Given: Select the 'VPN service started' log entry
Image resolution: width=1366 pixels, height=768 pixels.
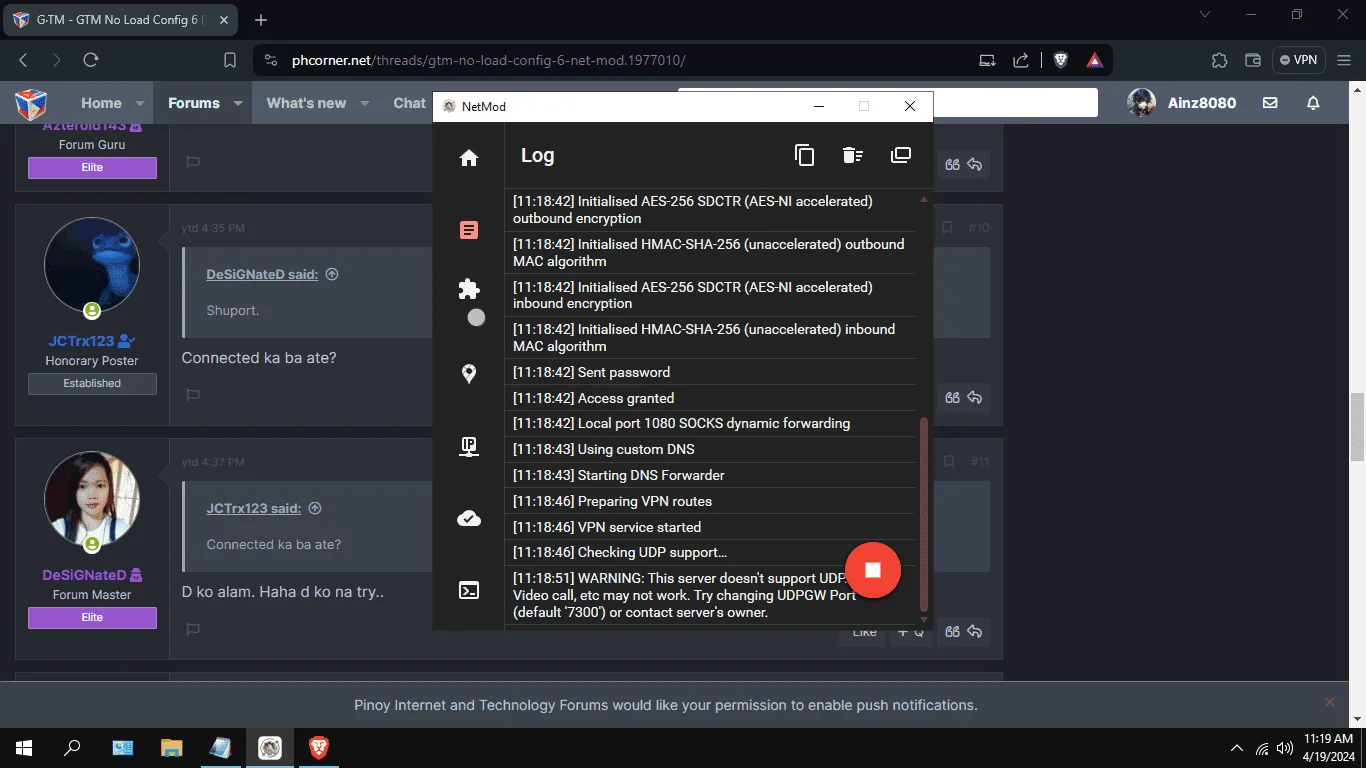Looking at the screenshot, I should (710, 527).
